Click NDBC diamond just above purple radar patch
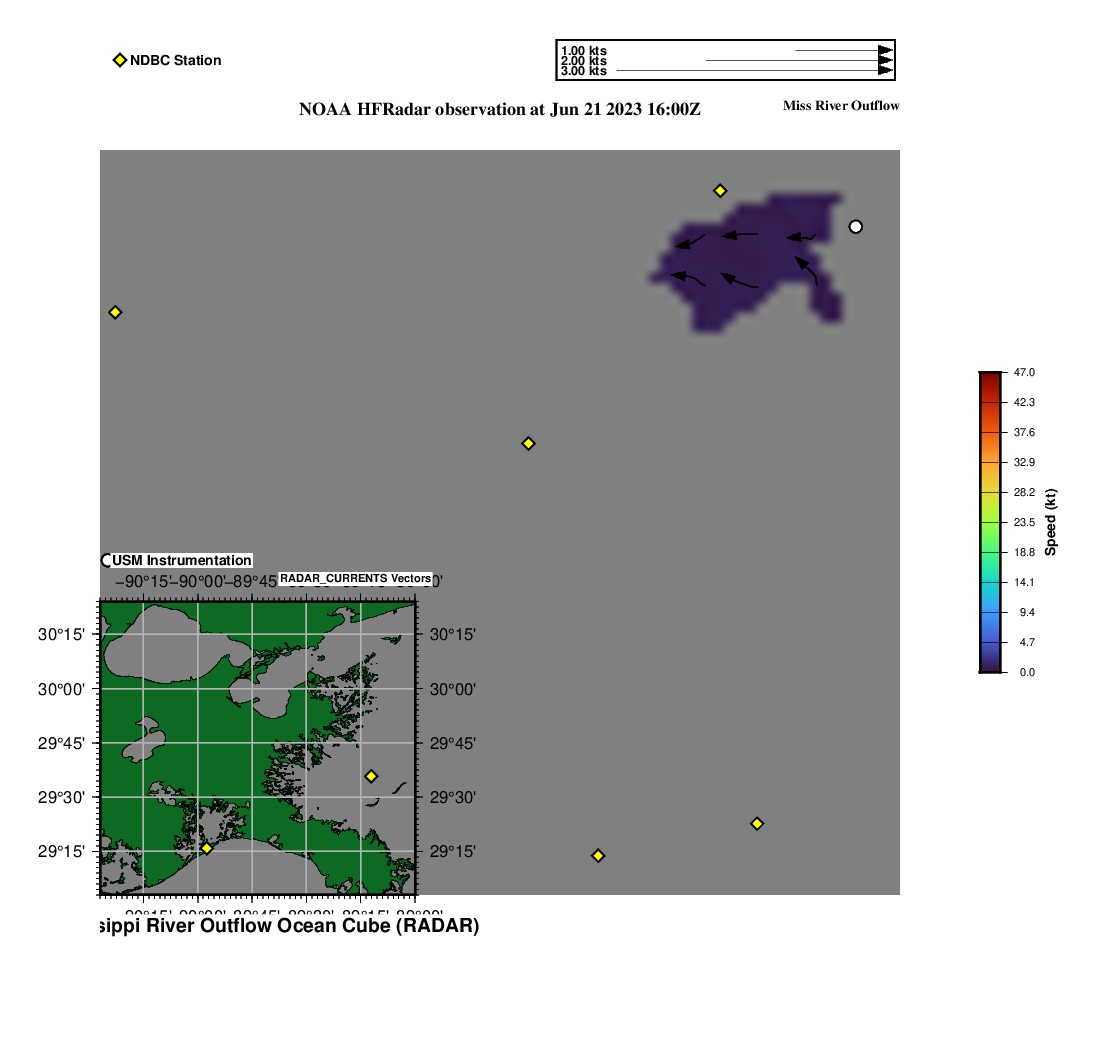 tap(719, 191)
